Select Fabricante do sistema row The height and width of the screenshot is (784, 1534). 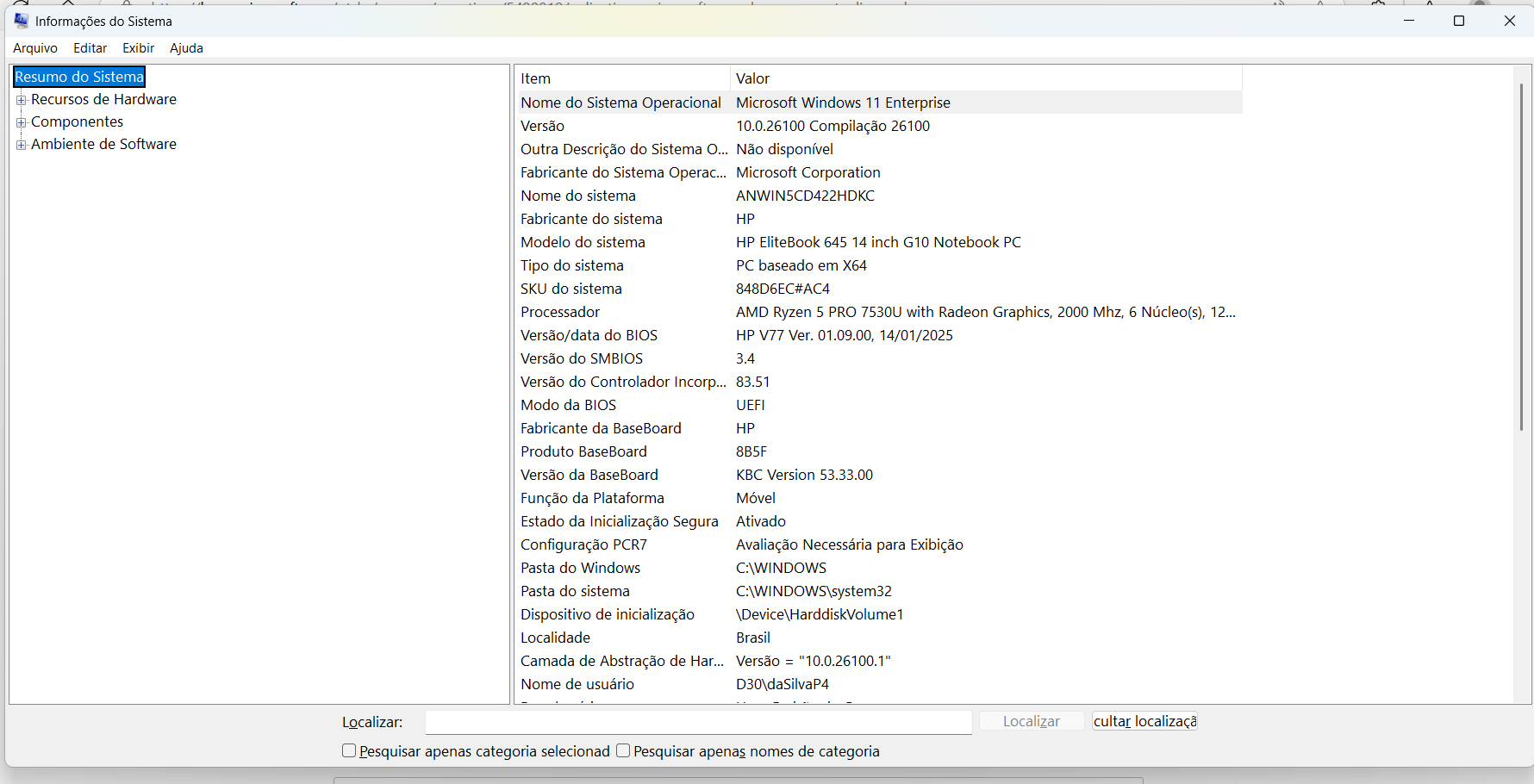[880, 219]
